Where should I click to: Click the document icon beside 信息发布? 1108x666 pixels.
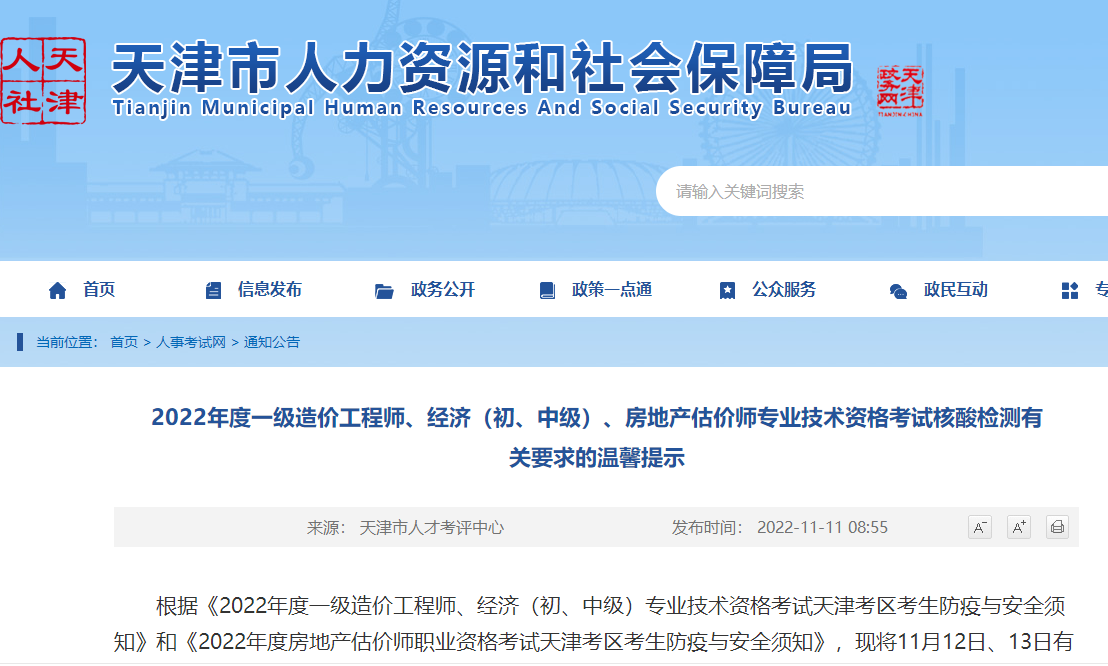click(x=213, y=291)
